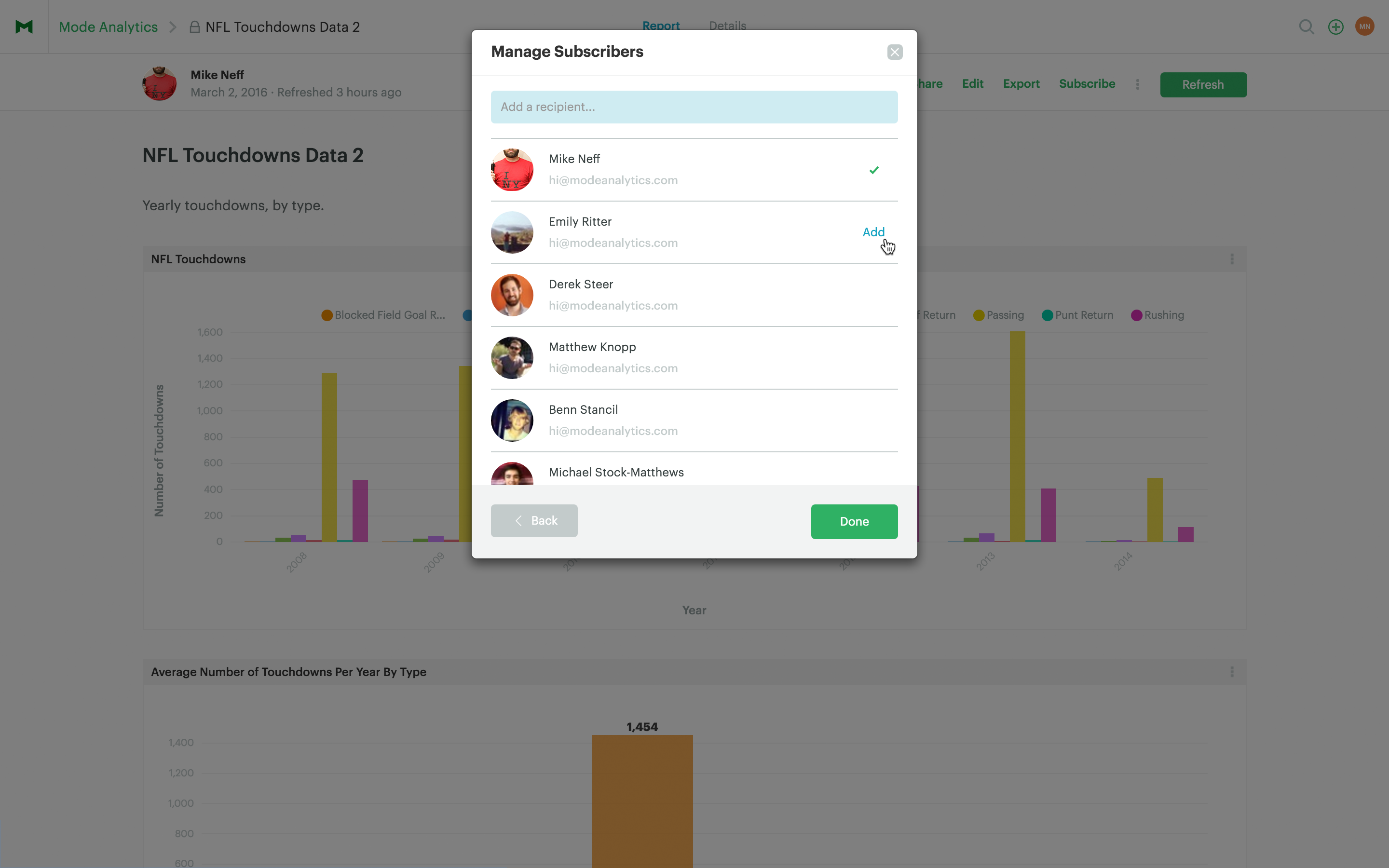Select the Details tab at the top
The image size is (1389, 868).
click(727, 25)
